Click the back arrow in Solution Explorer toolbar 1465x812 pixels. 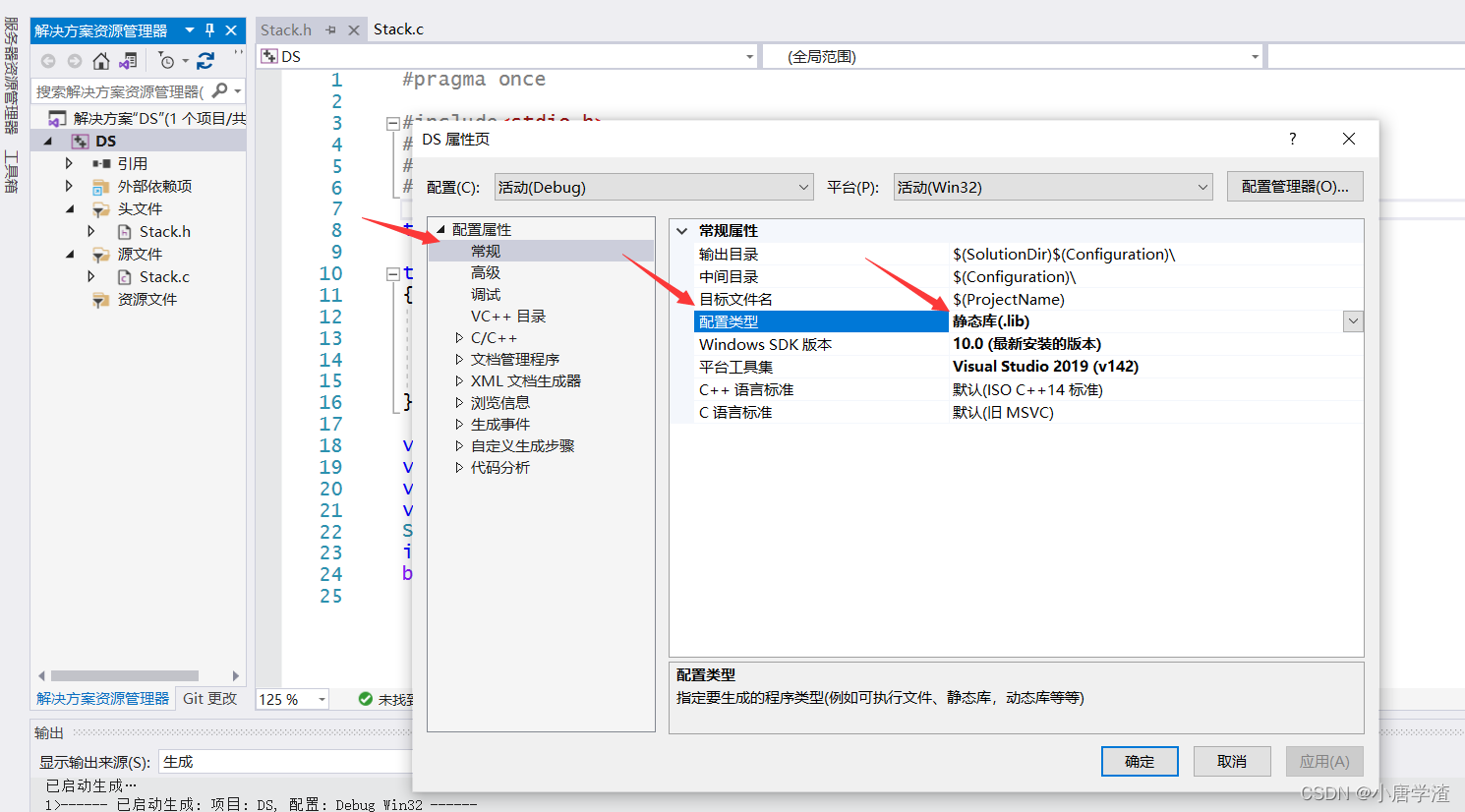point(48,61)
